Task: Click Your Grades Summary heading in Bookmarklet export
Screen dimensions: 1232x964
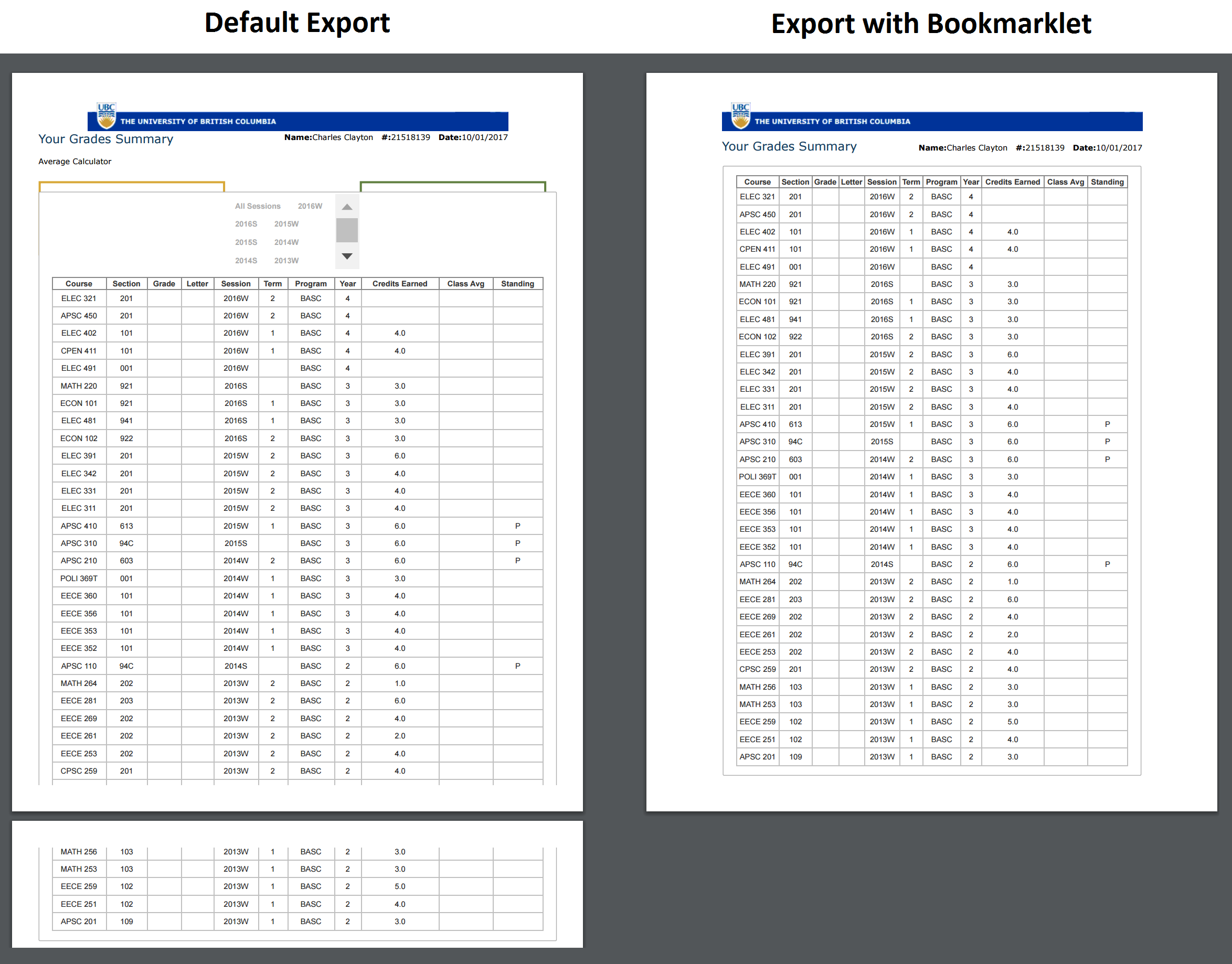Action: tap(789, 146)
